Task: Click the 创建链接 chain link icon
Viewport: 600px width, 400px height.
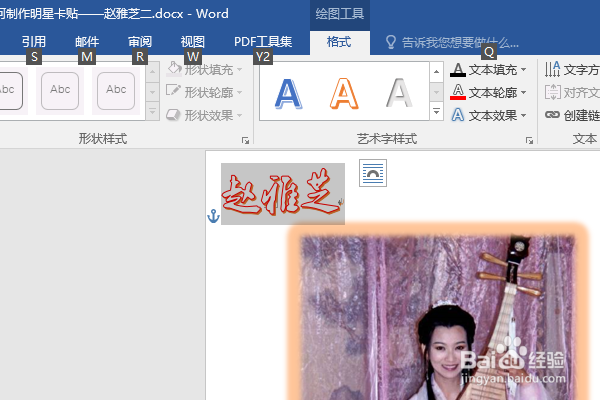Action: pos(552,114)
